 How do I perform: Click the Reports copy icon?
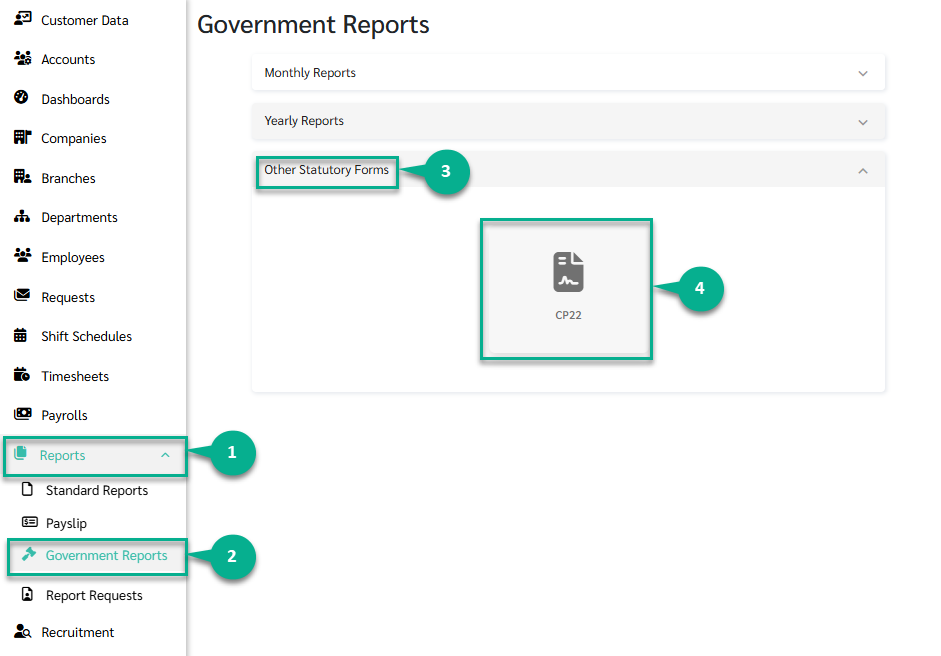coord(20,453)
